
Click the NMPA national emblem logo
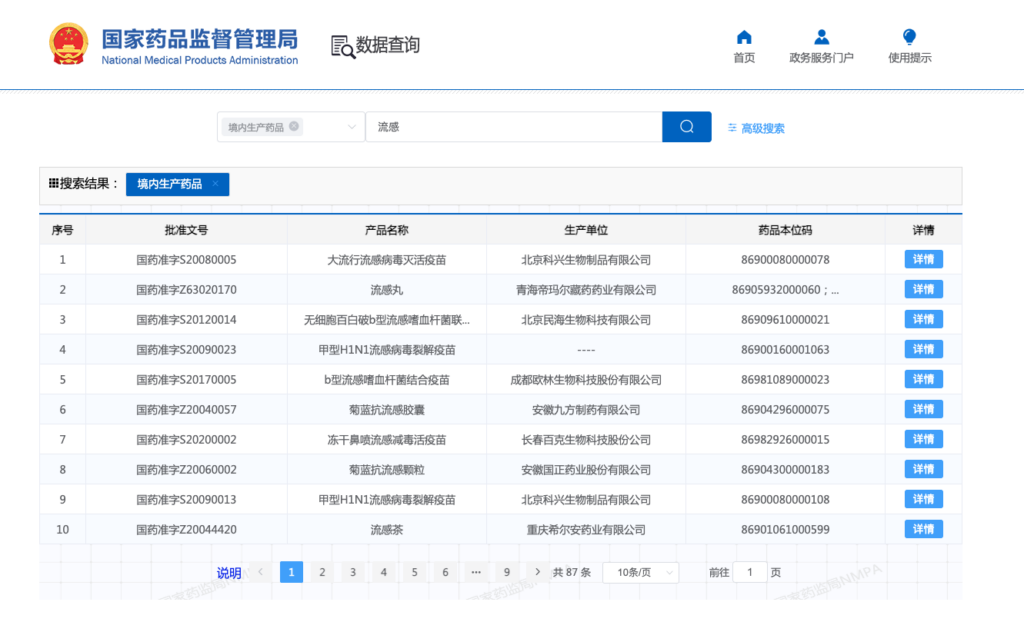tap(69, 44)
